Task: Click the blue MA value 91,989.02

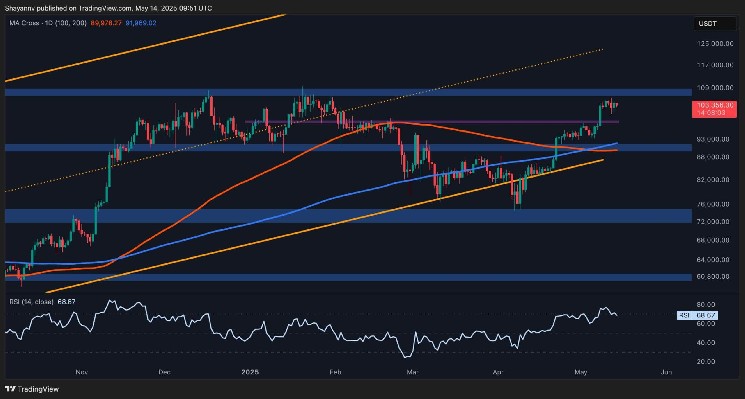Action: pyautogui.click(x=140, y=23)
